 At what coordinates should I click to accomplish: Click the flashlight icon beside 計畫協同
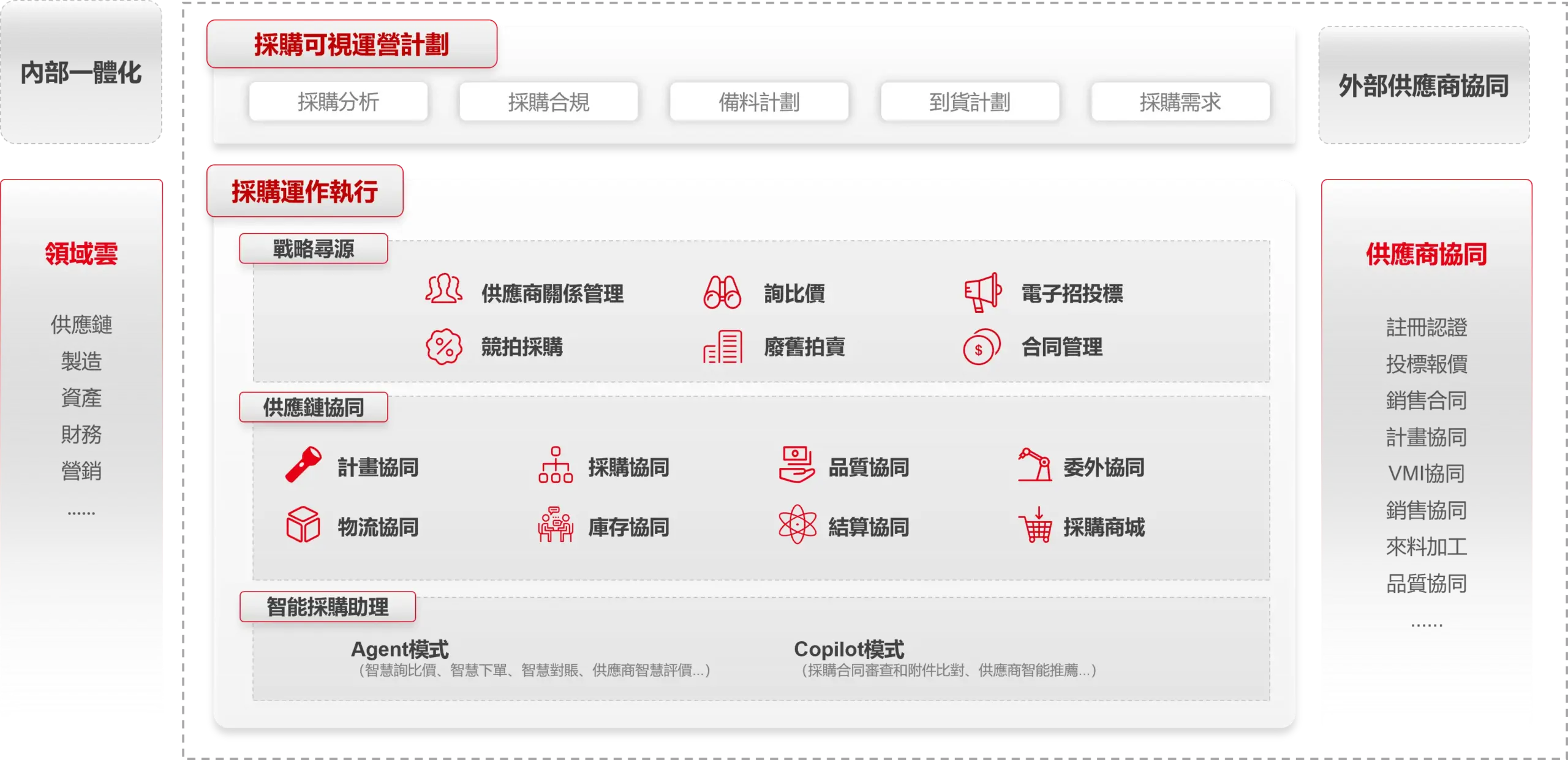[x=304, y=465]
